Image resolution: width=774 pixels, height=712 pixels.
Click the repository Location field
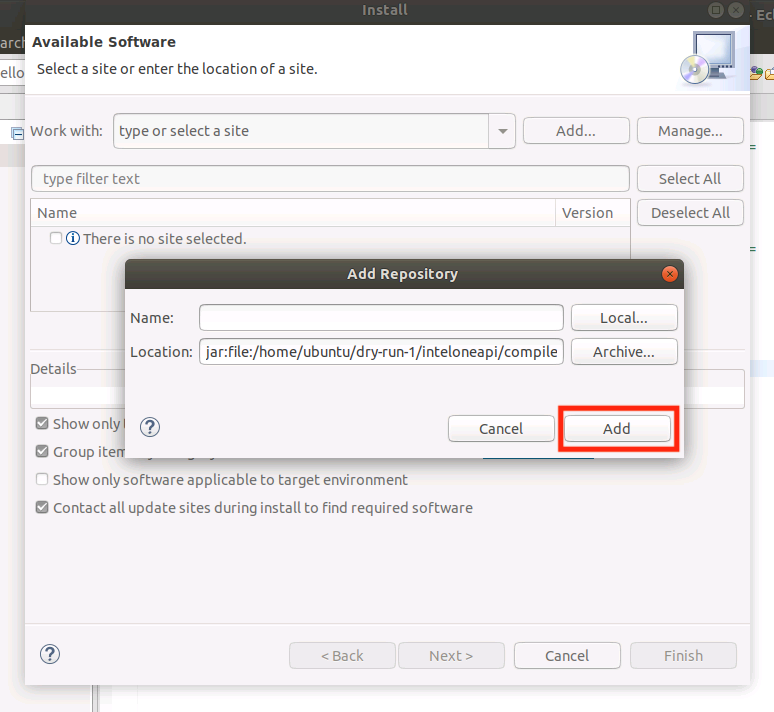click(381, 352)
